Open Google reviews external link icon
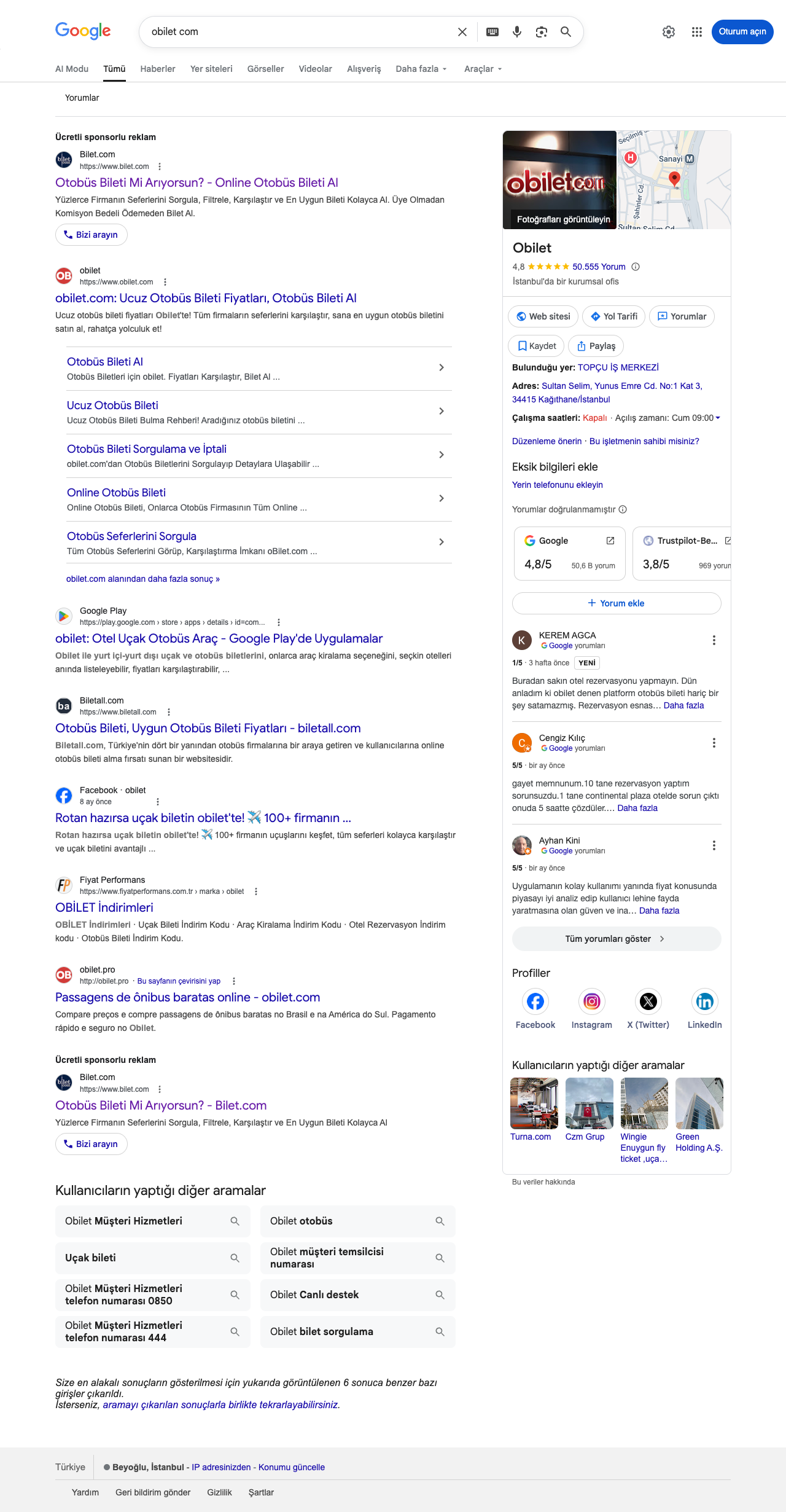The image size is (786, 1512). coord(610,541)
